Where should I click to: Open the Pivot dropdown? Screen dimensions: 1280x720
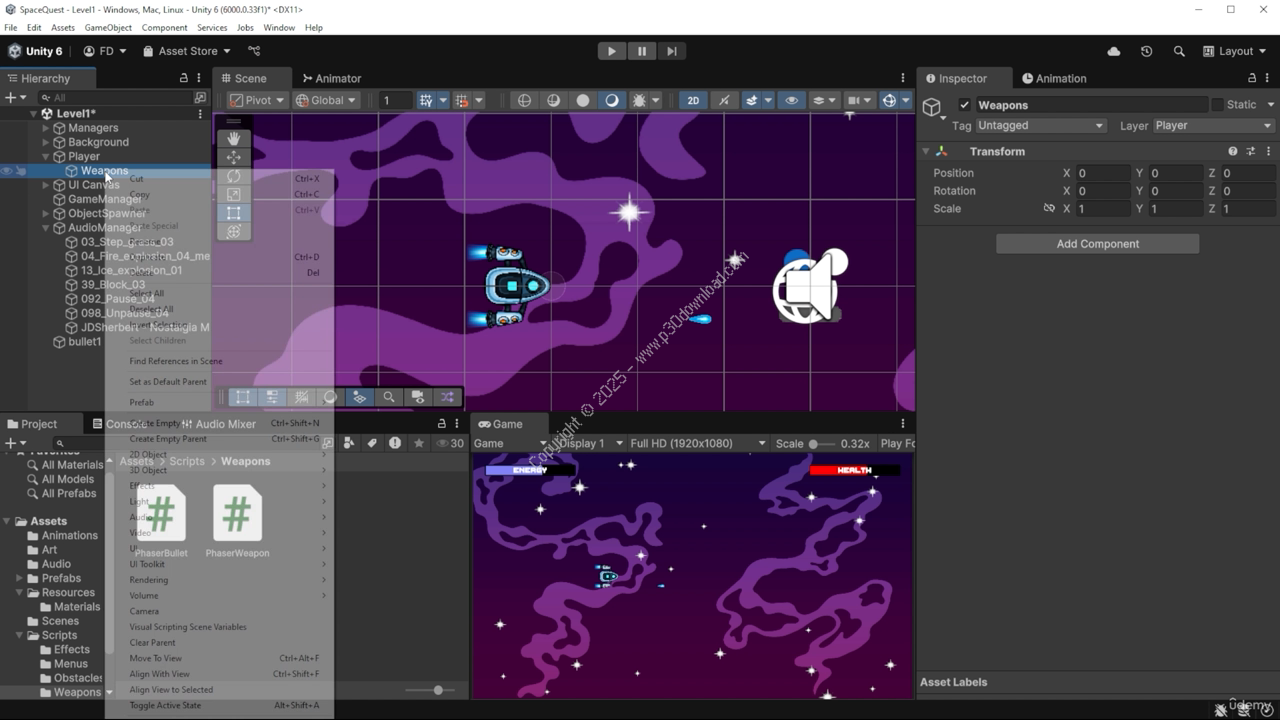click(257, 100)
